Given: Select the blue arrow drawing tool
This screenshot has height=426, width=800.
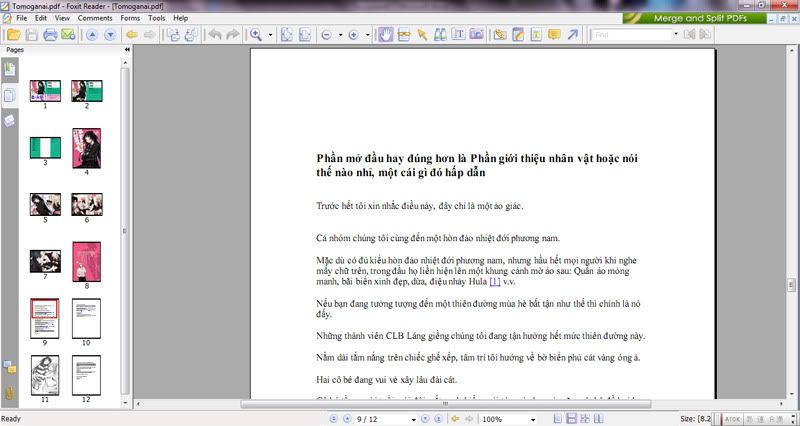Looking at the screenshot, I should (x=572, y=35).
